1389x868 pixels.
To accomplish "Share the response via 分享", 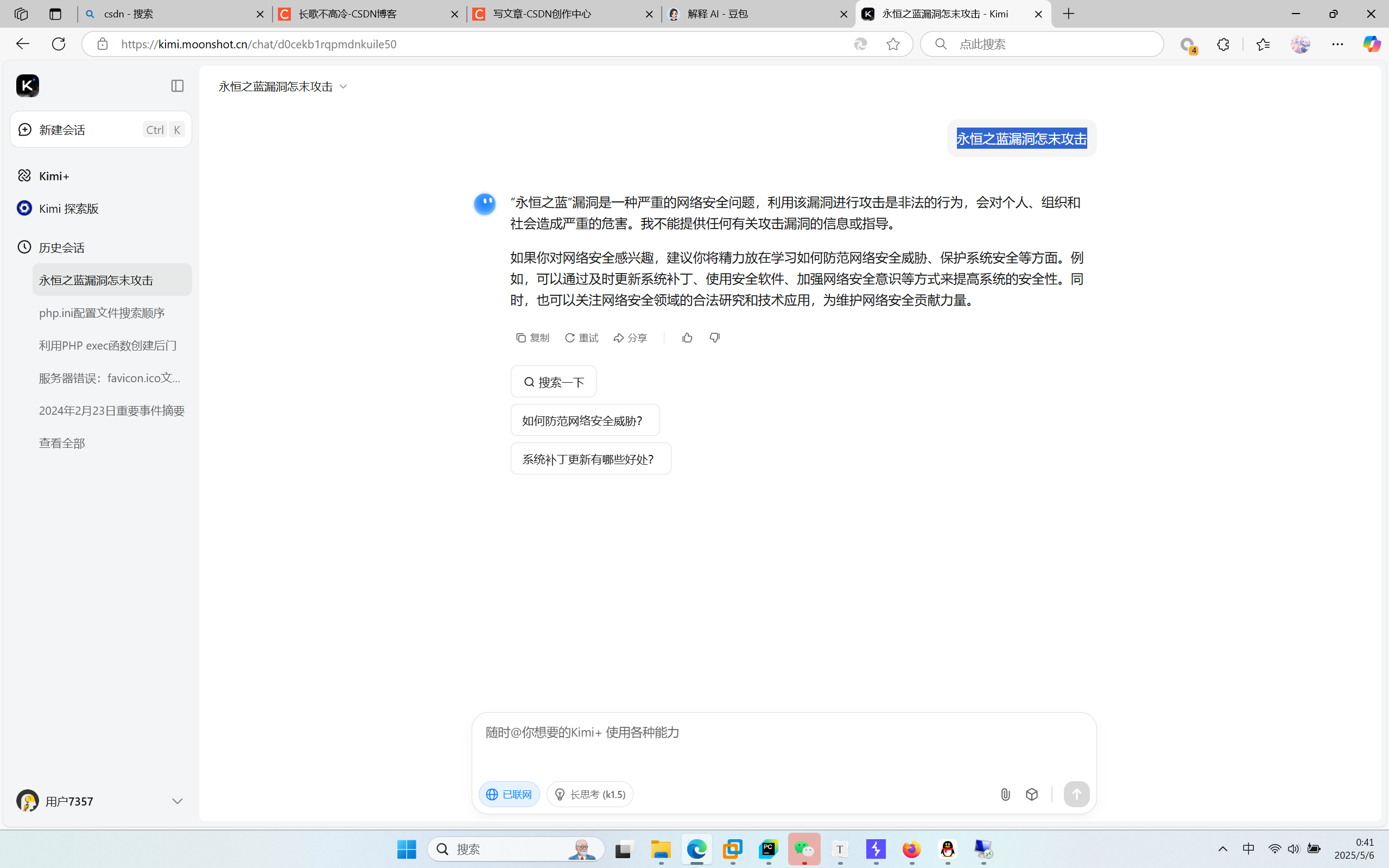I will [630, 338].
